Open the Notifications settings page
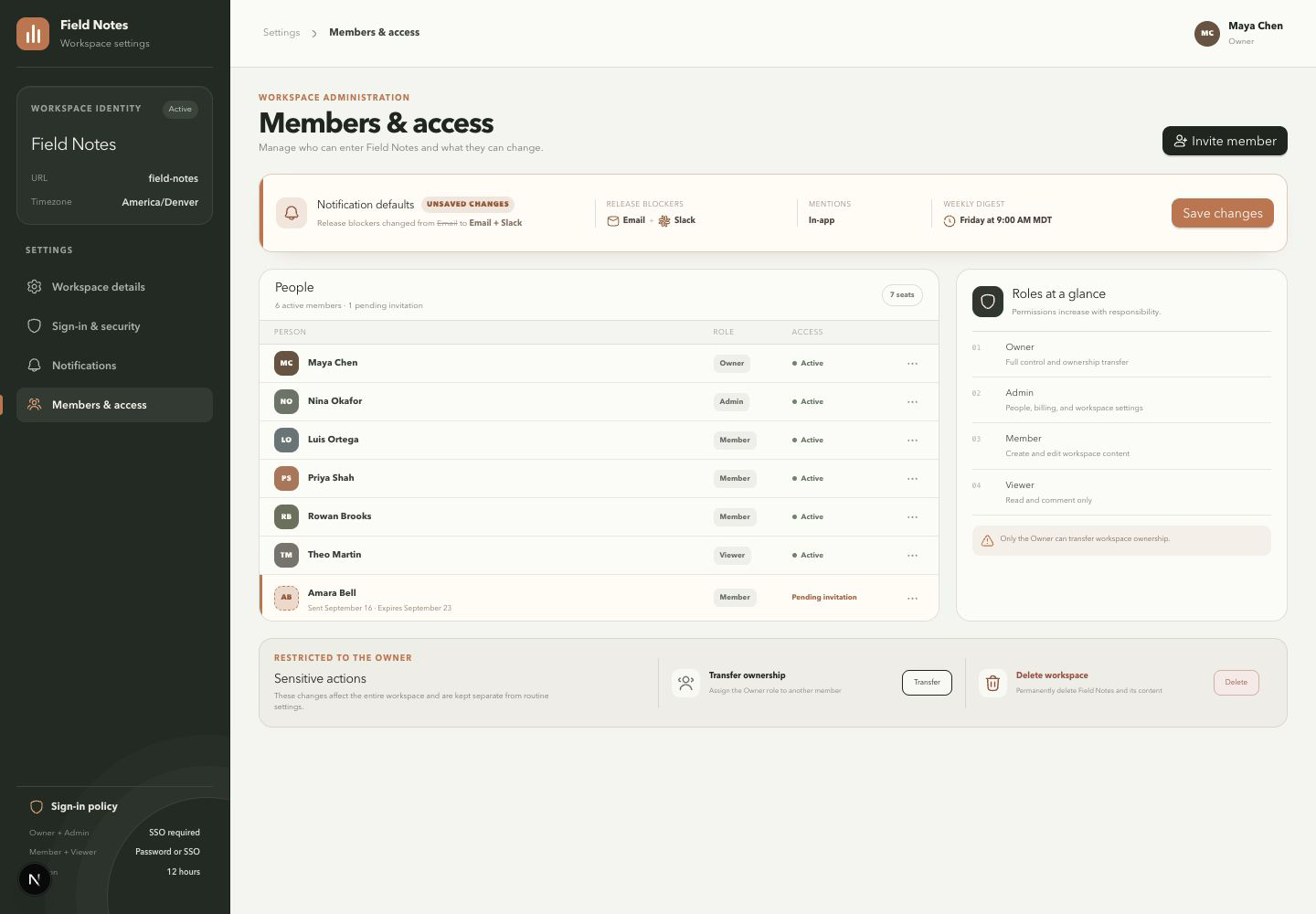Viewport: 1316px width, 914px height. (114, 366)
